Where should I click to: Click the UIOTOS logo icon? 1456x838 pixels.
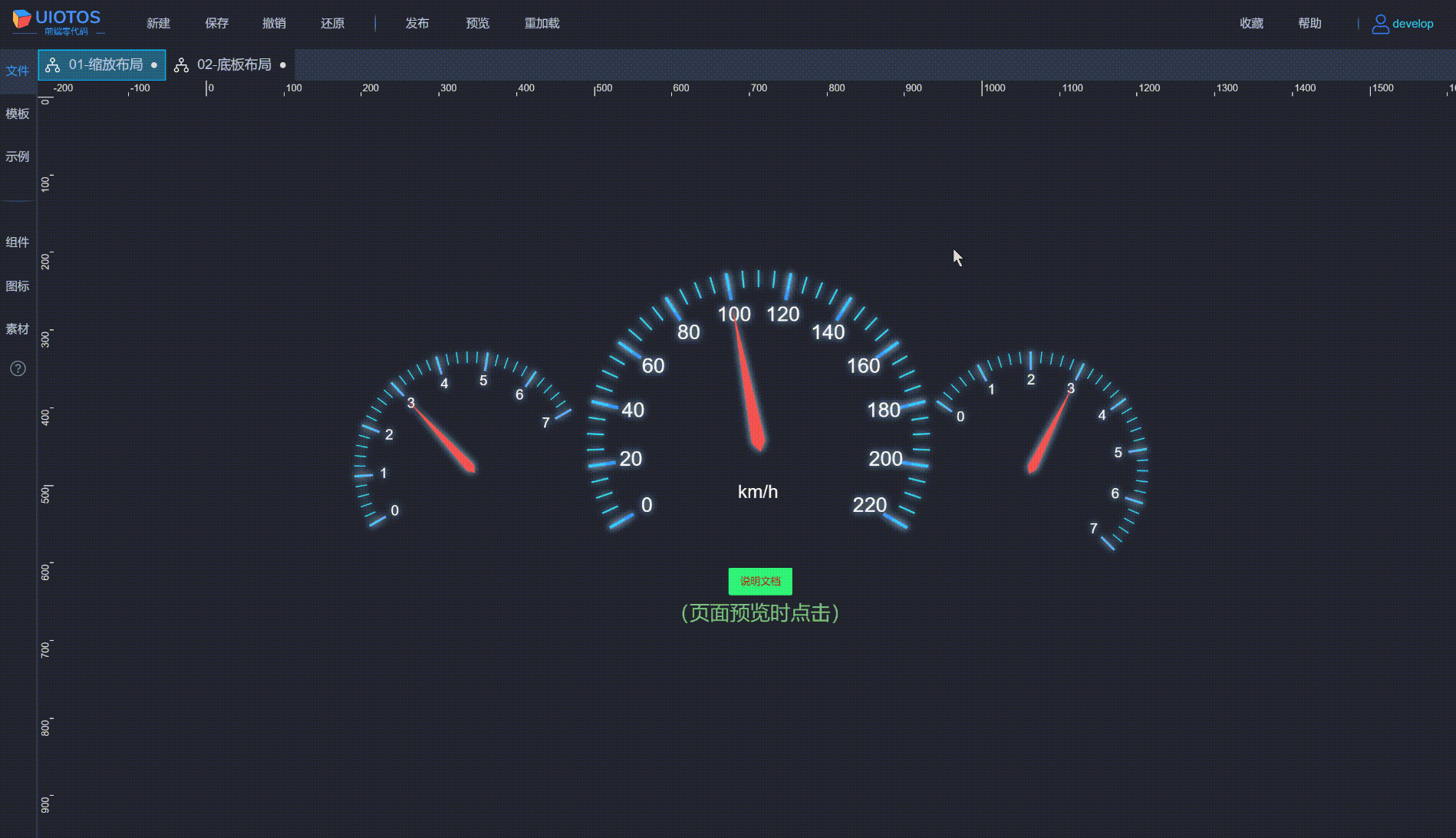21,19
